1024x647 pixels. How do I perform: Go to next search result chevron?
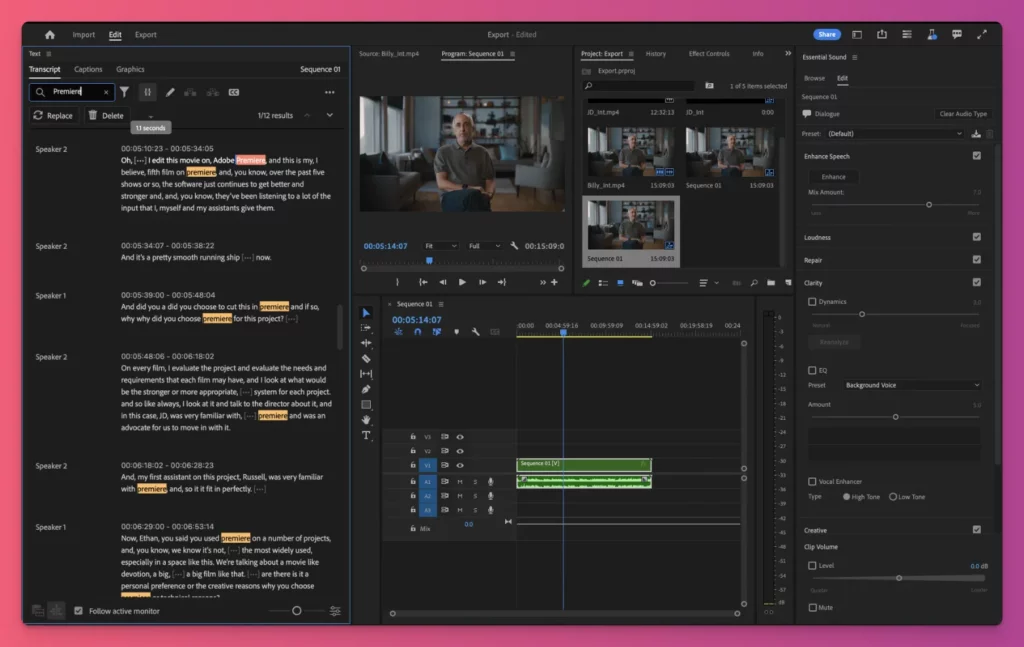tap(330, 116)
